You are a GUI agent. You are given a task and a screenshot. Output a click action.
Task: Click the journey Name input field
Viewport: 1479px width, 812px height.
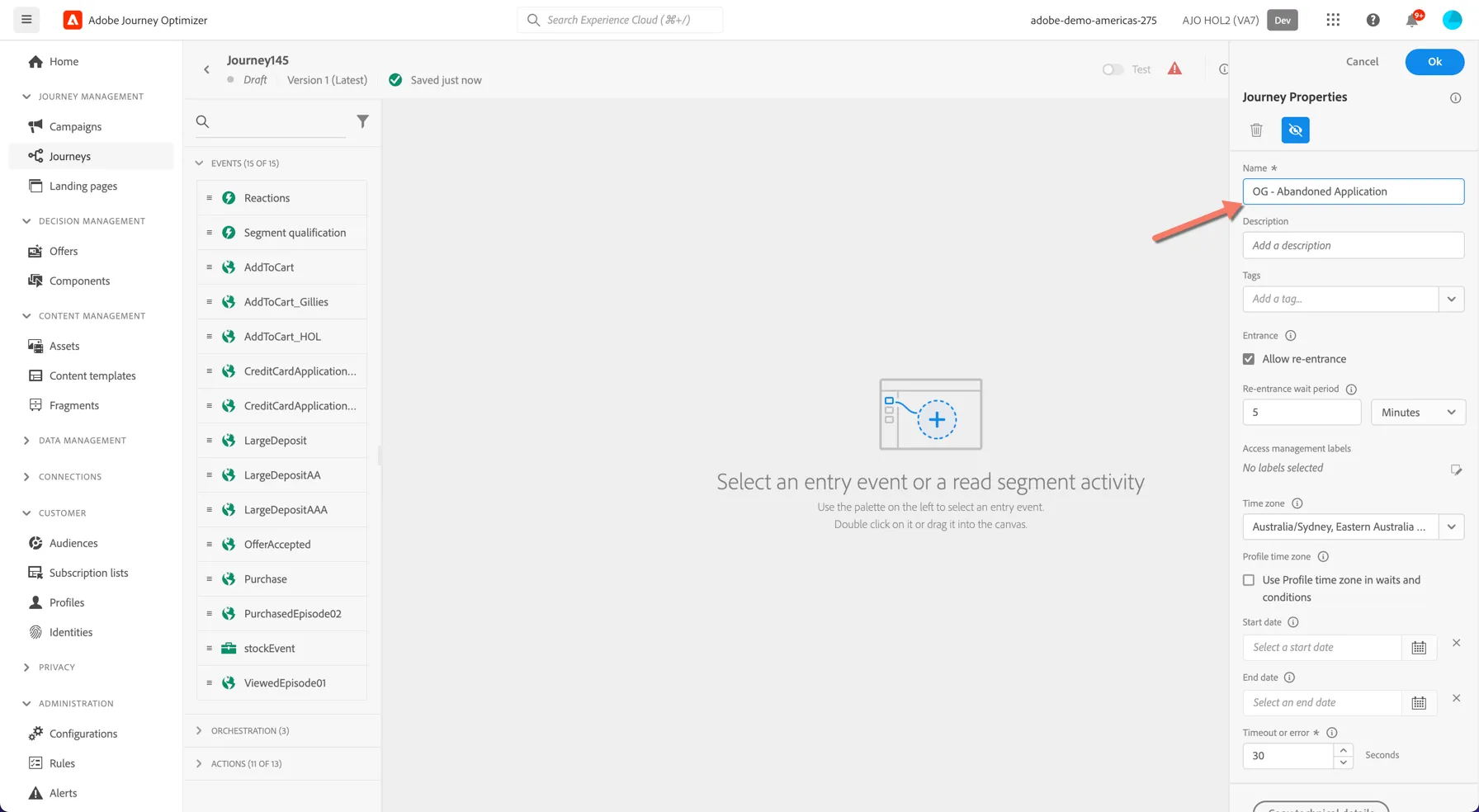click(1353, 191)
